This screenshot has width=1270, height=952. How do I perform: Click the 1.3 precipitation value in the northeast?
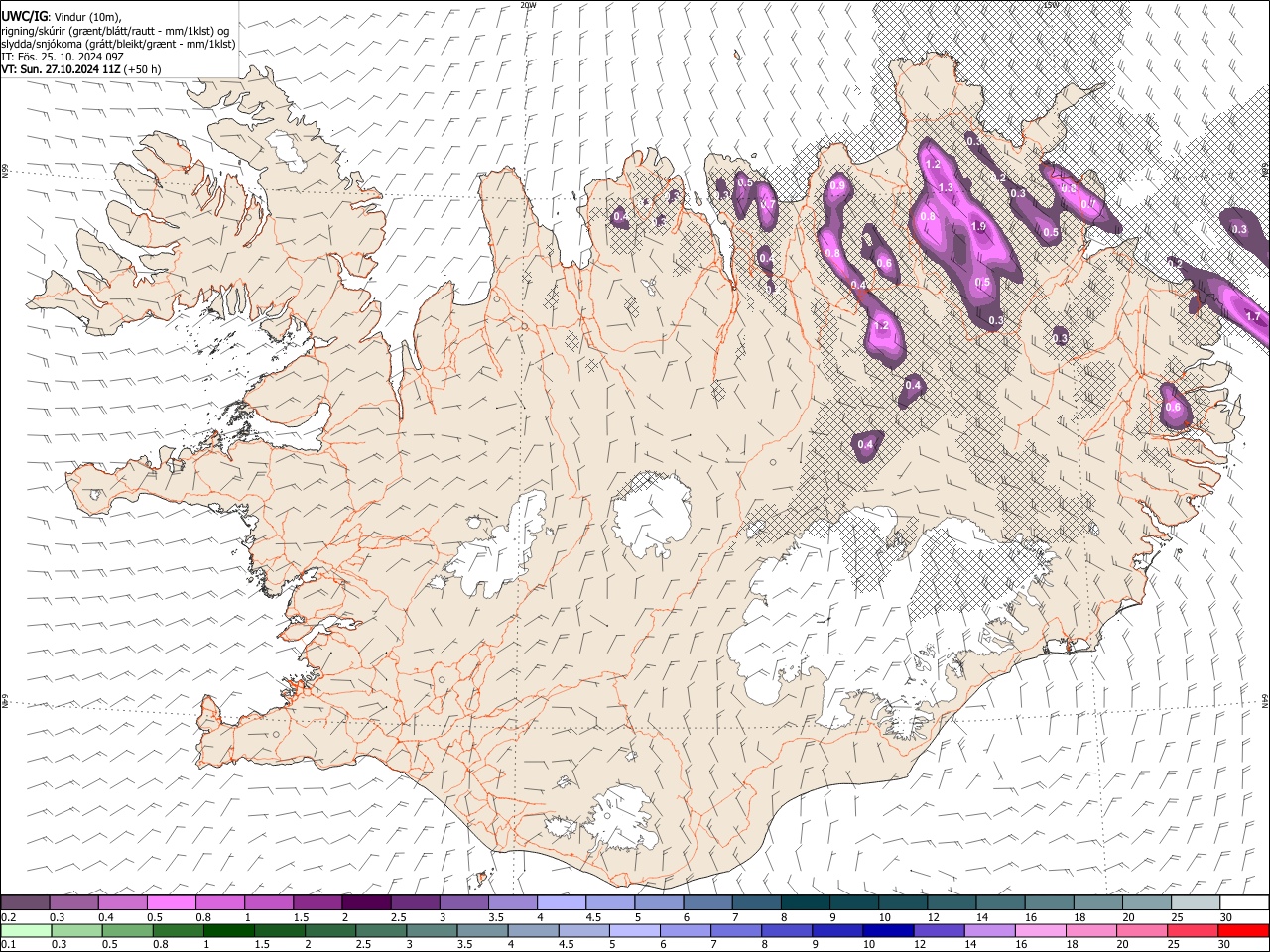(x=946, y=187)
